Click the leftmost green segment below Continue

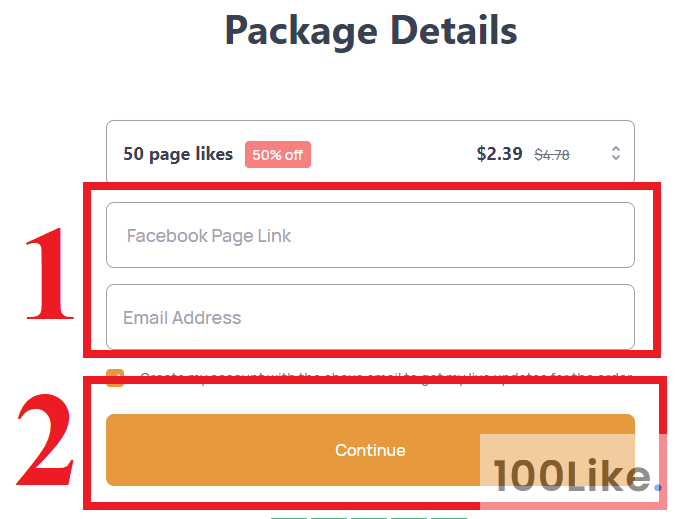point(288,517)
